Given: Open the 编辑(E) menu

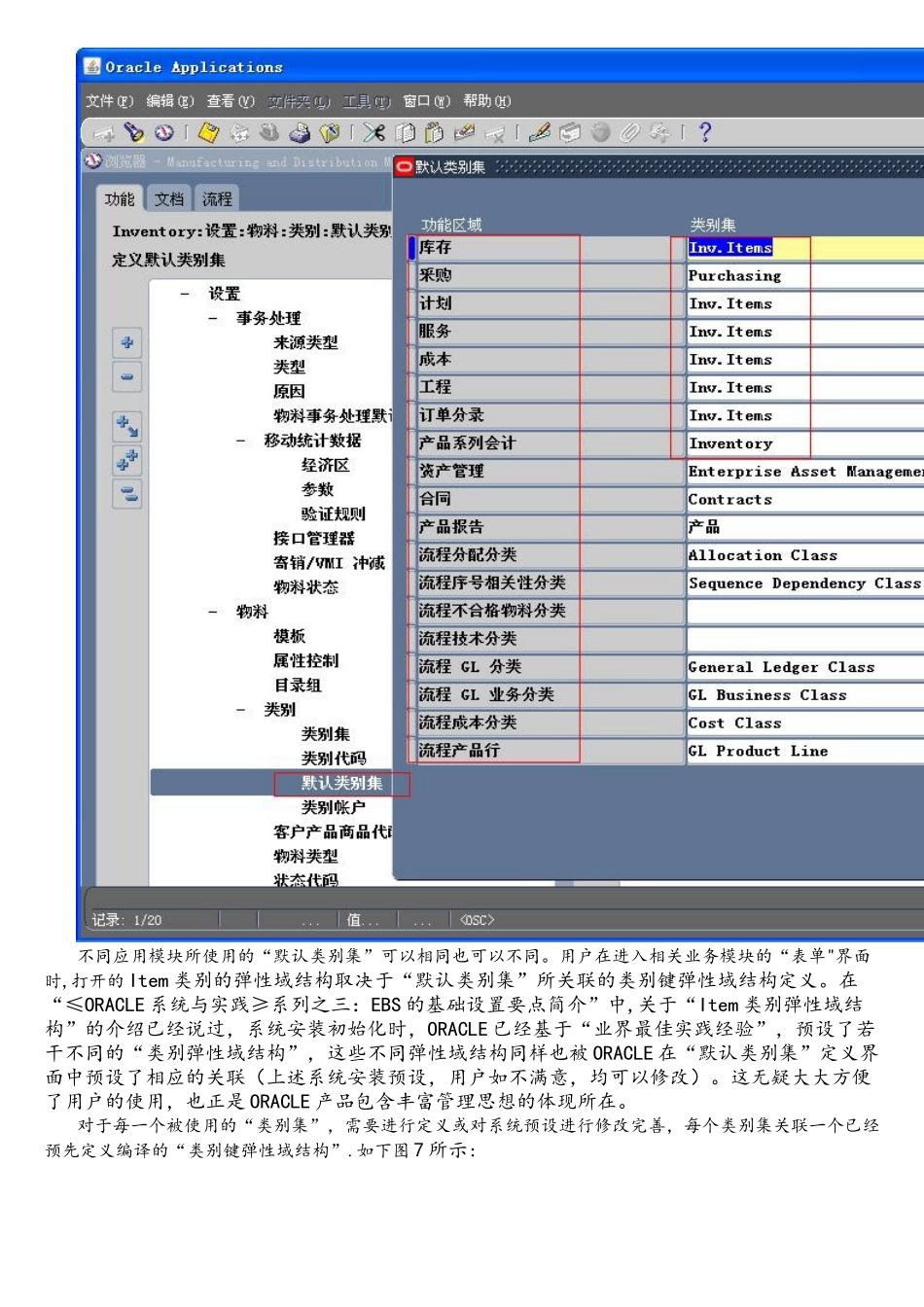Looking at the screenshot, I should click(x=170, y=101).
